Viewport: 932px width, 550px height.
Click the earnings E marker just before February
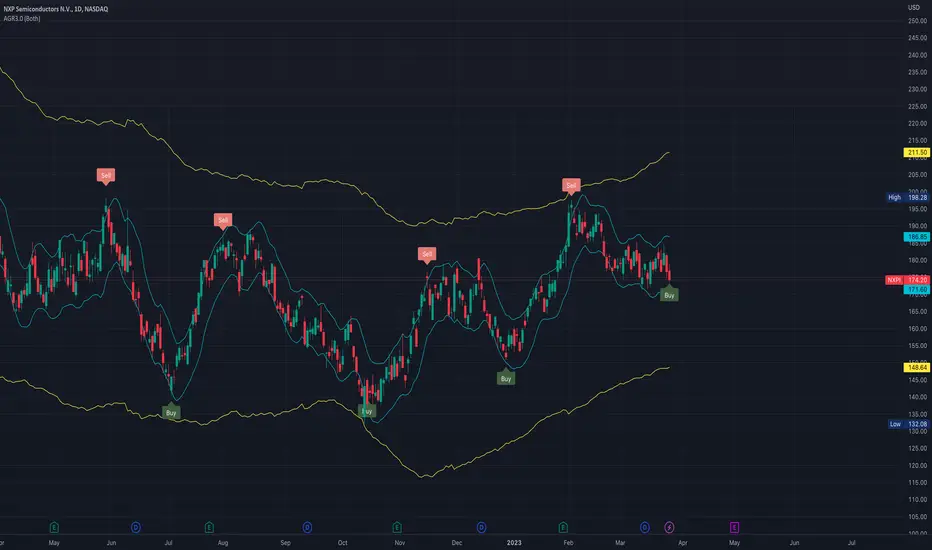[563, 527]
